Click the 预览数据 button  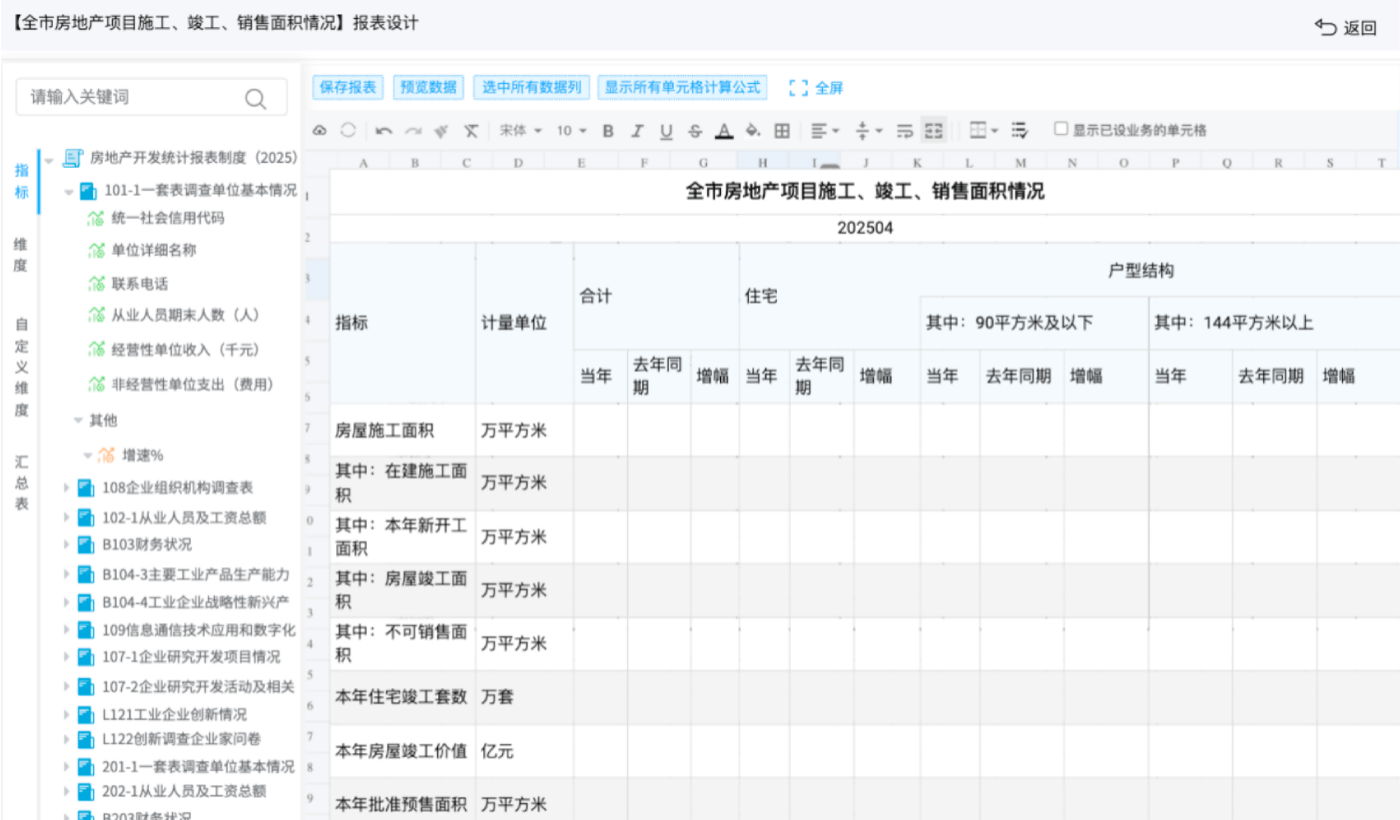[428, 87]
